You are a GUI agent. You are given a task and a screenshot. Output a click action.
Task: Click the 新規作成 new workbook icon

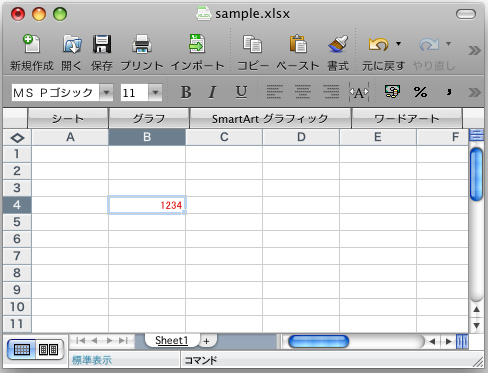[32, 44]
